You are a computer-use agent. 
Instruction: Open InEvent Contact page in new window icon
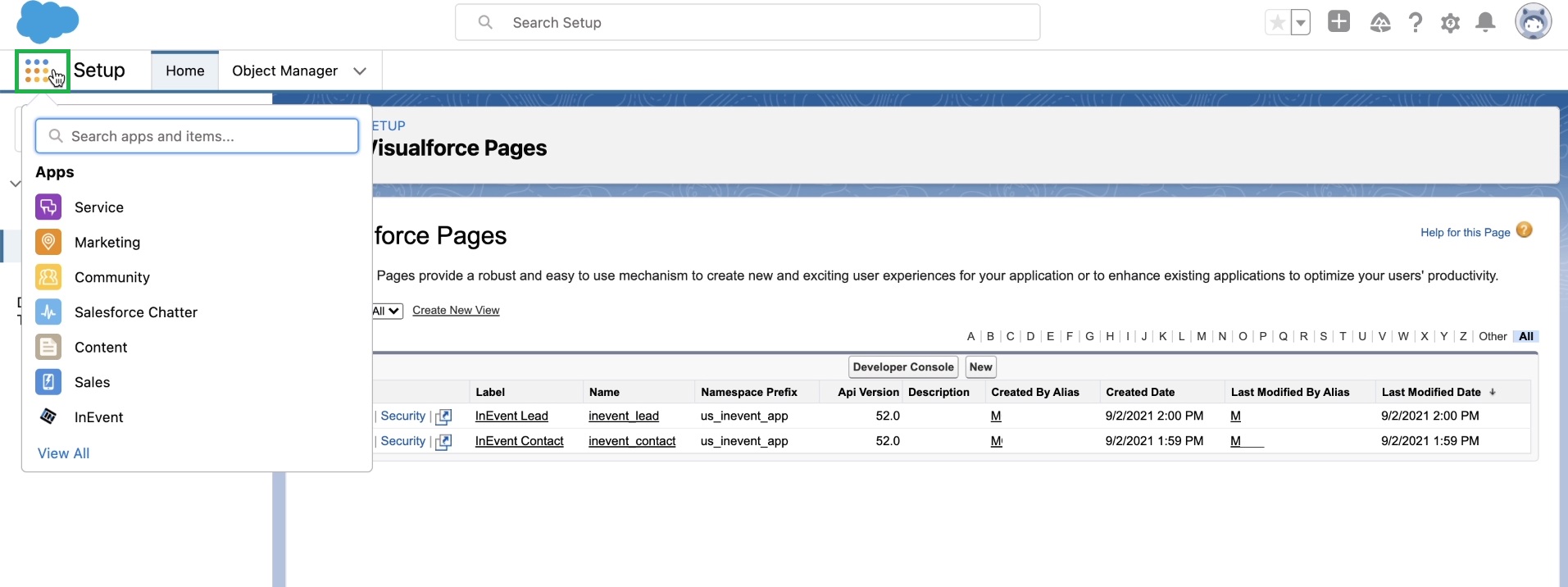click(x=443, y=442)
